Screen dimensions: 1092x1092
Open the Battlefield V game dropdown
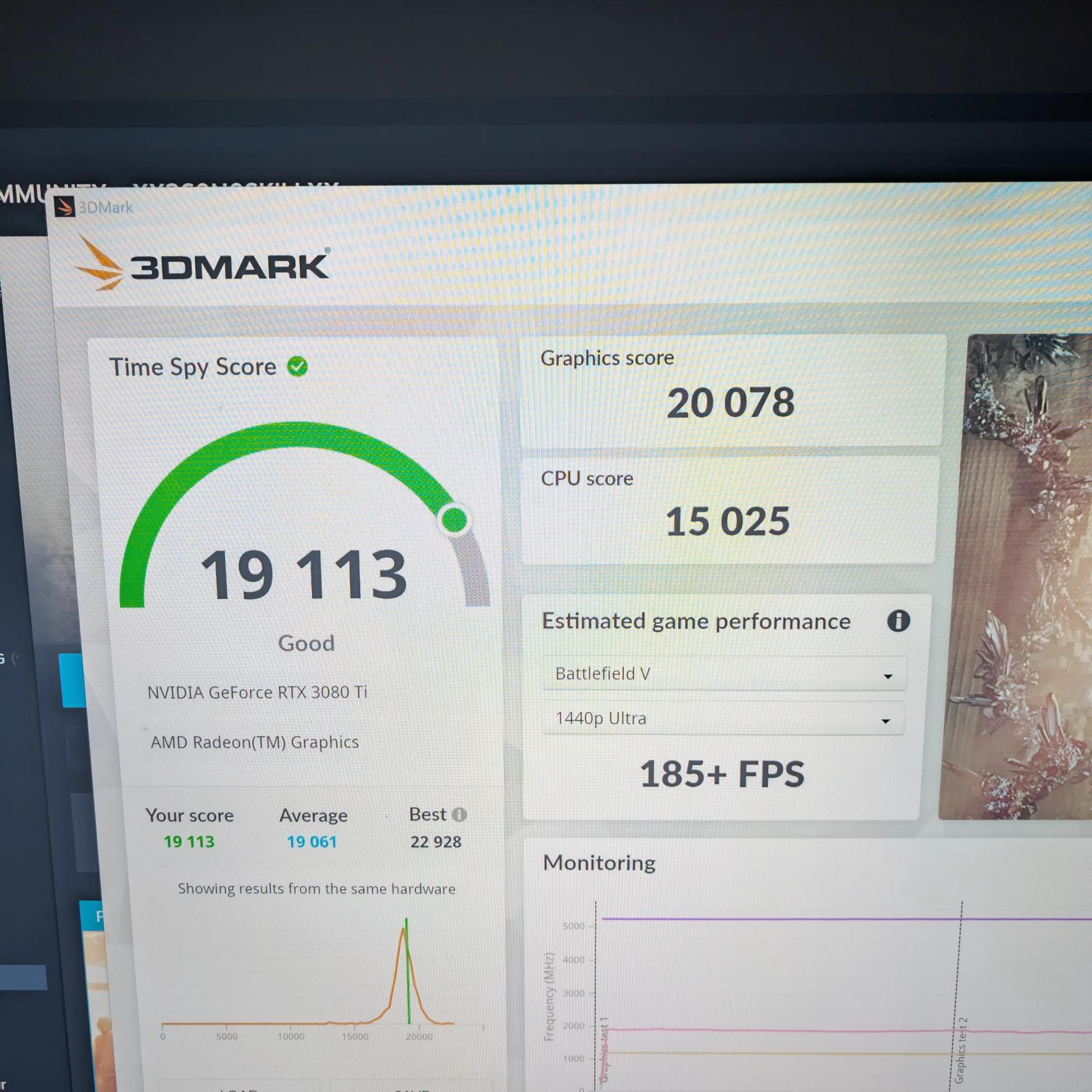[725, 673]
